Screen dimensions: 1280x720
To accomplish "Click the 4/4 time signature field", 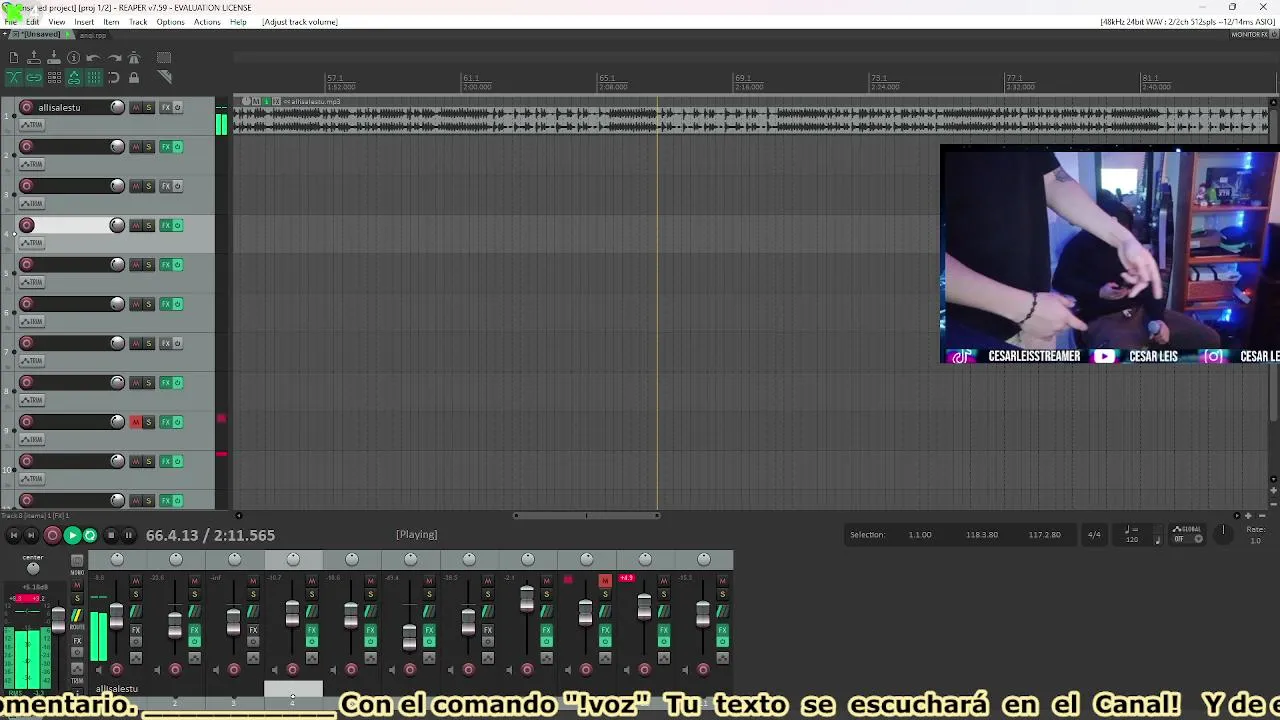I will click(x=1094, y=535).
